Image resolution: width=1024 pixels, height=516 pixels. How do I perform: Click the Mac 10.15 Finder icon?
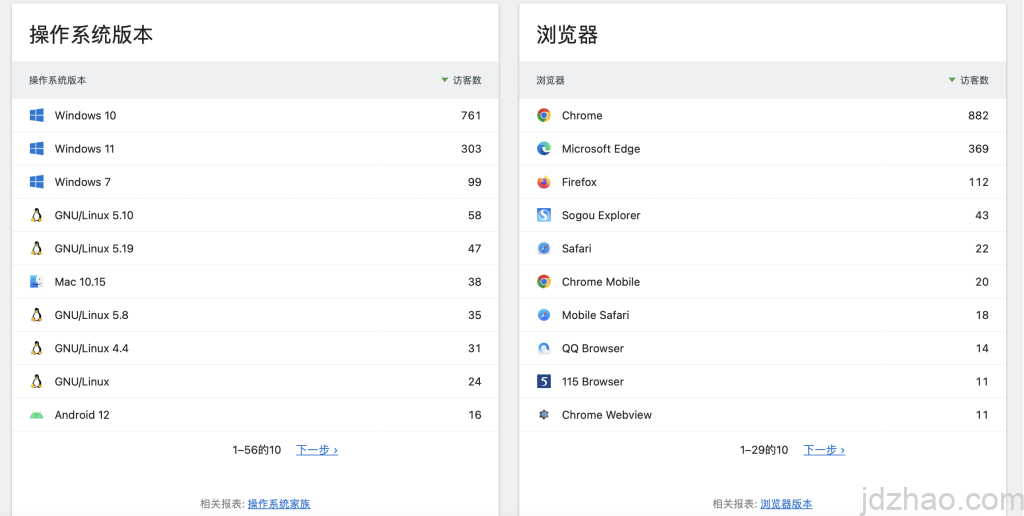coord(37,282)
